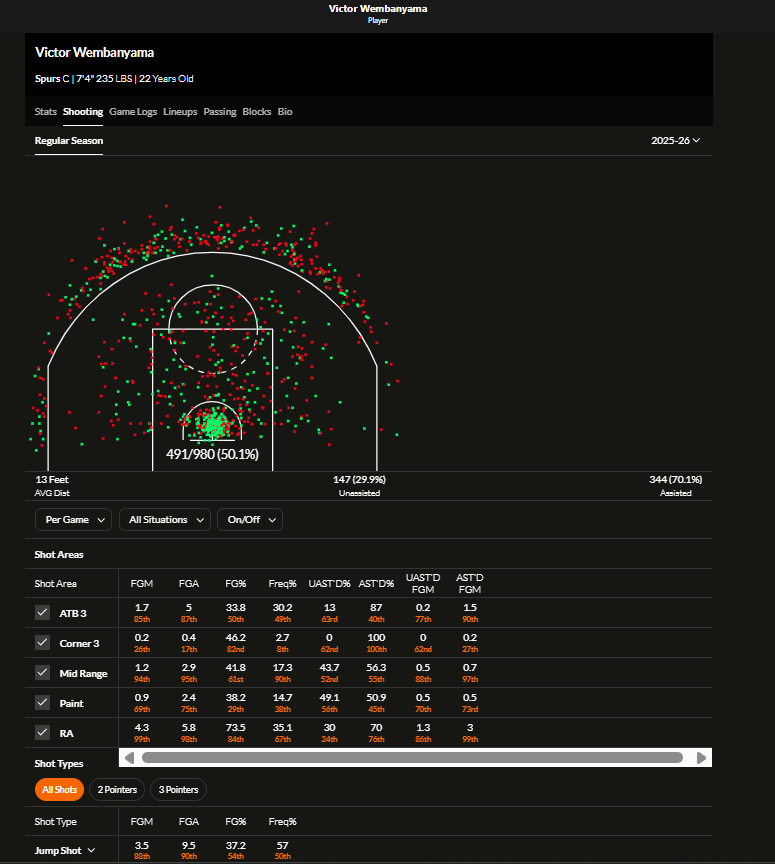Click the AST'D FGM column header
775x864 pixels.
(470, 584)
